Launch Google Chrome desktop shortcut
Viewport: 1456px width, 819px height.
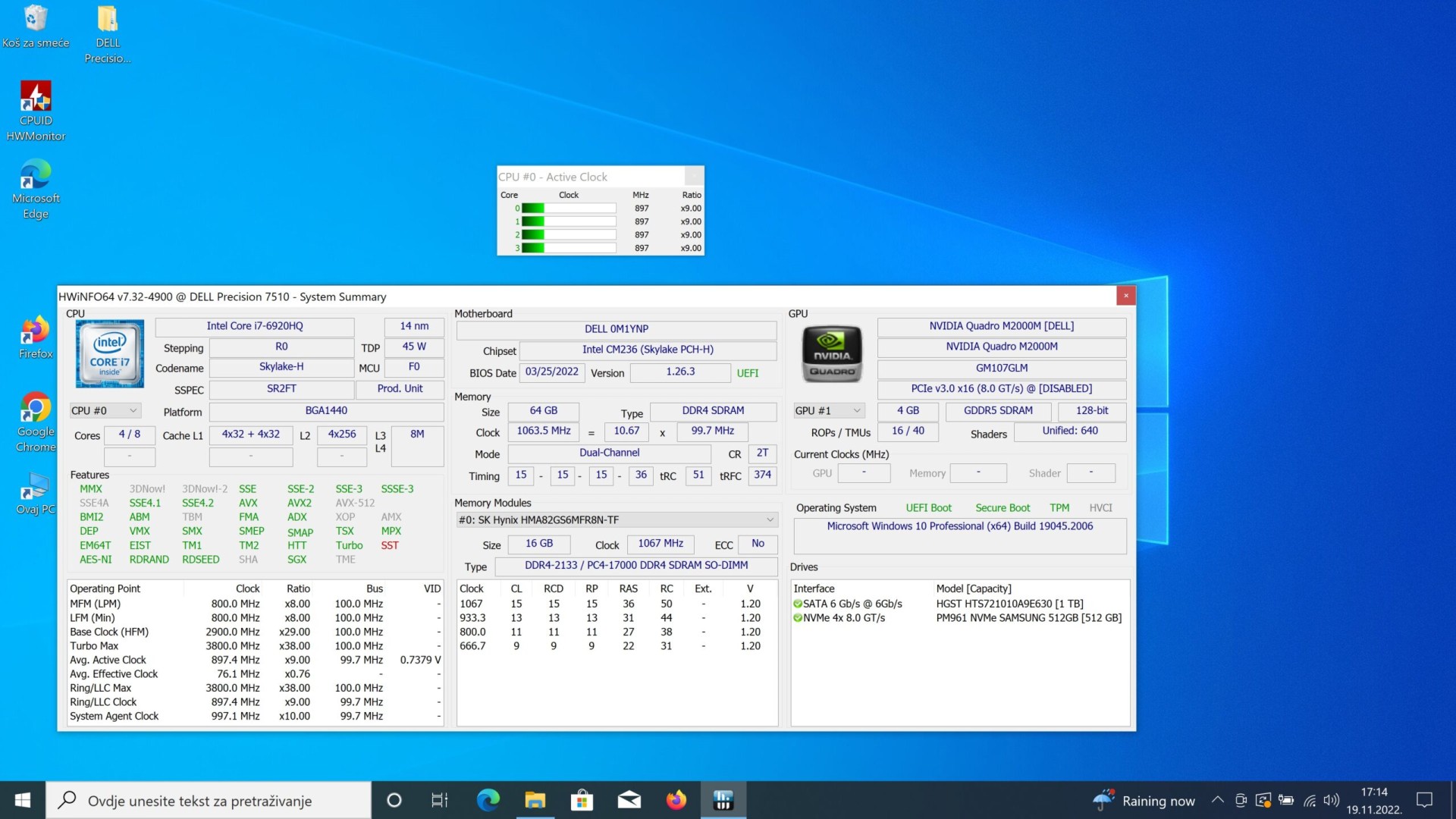coord(36,422)
